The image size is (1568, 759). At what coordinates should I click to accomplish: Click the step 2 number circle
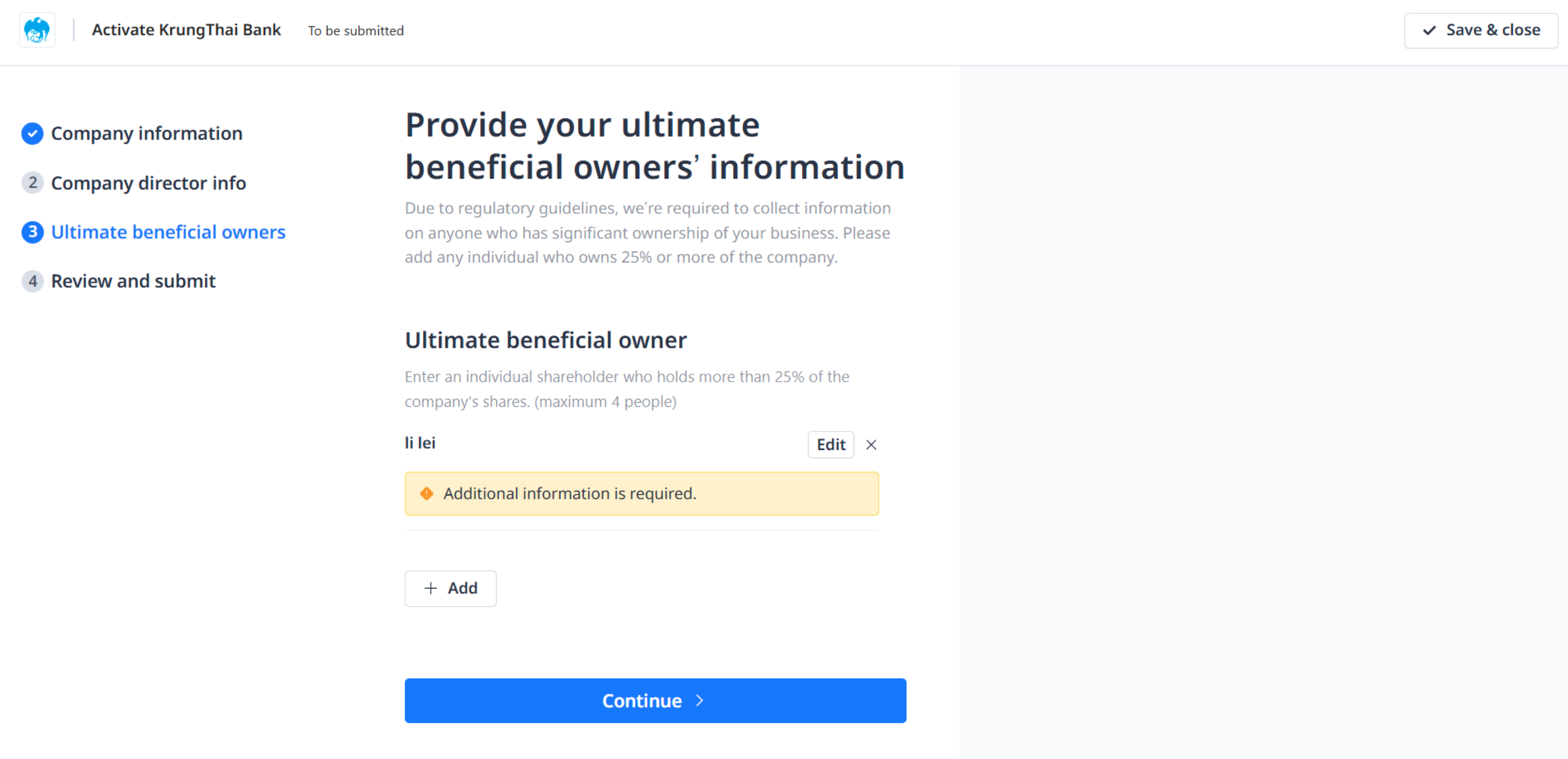point(32,183)
